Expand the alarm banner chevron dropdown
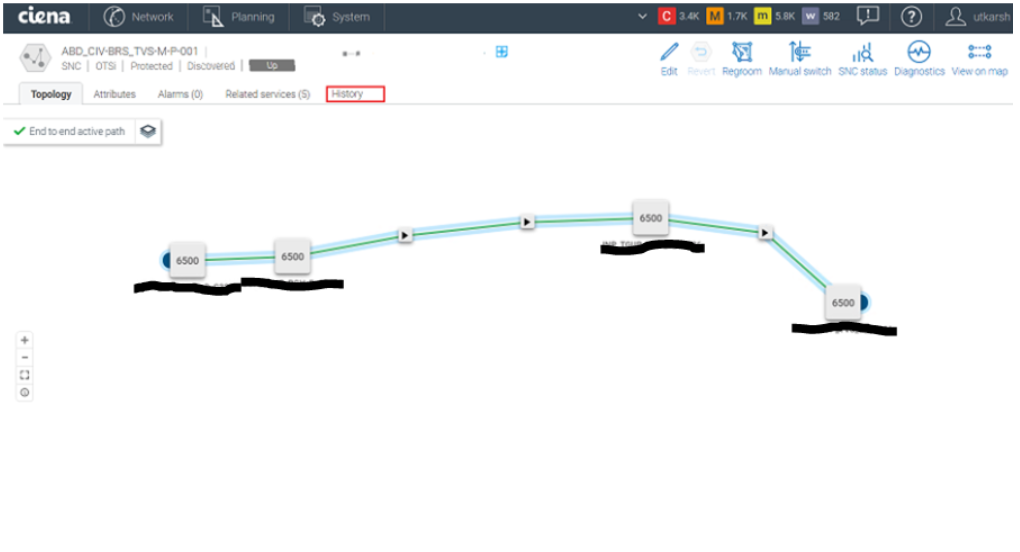 point(642,16)
